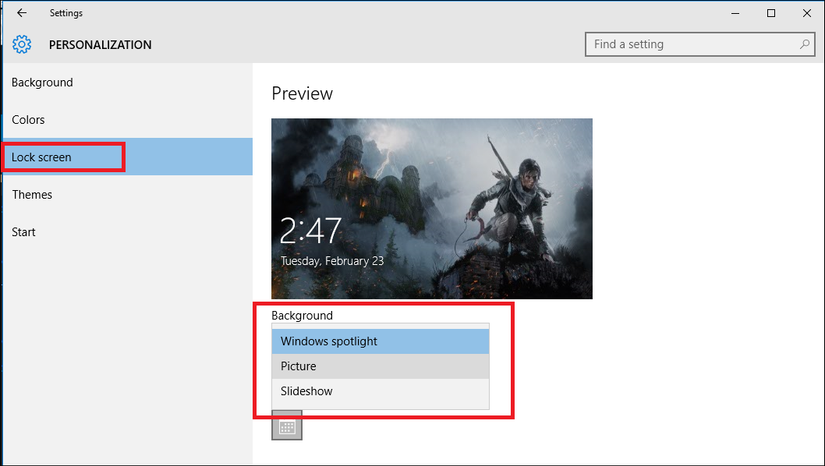Click the Find a setting search box
Viewport: 825px width, 466px height.
[690, 45]
